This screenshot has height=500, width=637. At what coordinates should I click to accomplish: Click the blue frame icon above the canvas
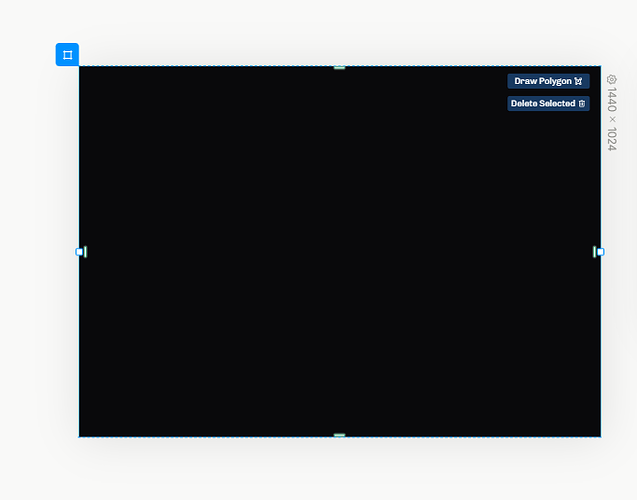coord(67,55)
